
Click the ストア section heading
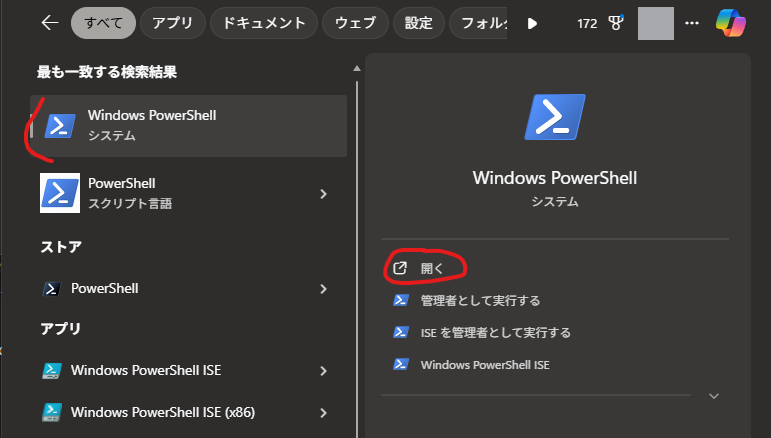(x=61, y=247)
